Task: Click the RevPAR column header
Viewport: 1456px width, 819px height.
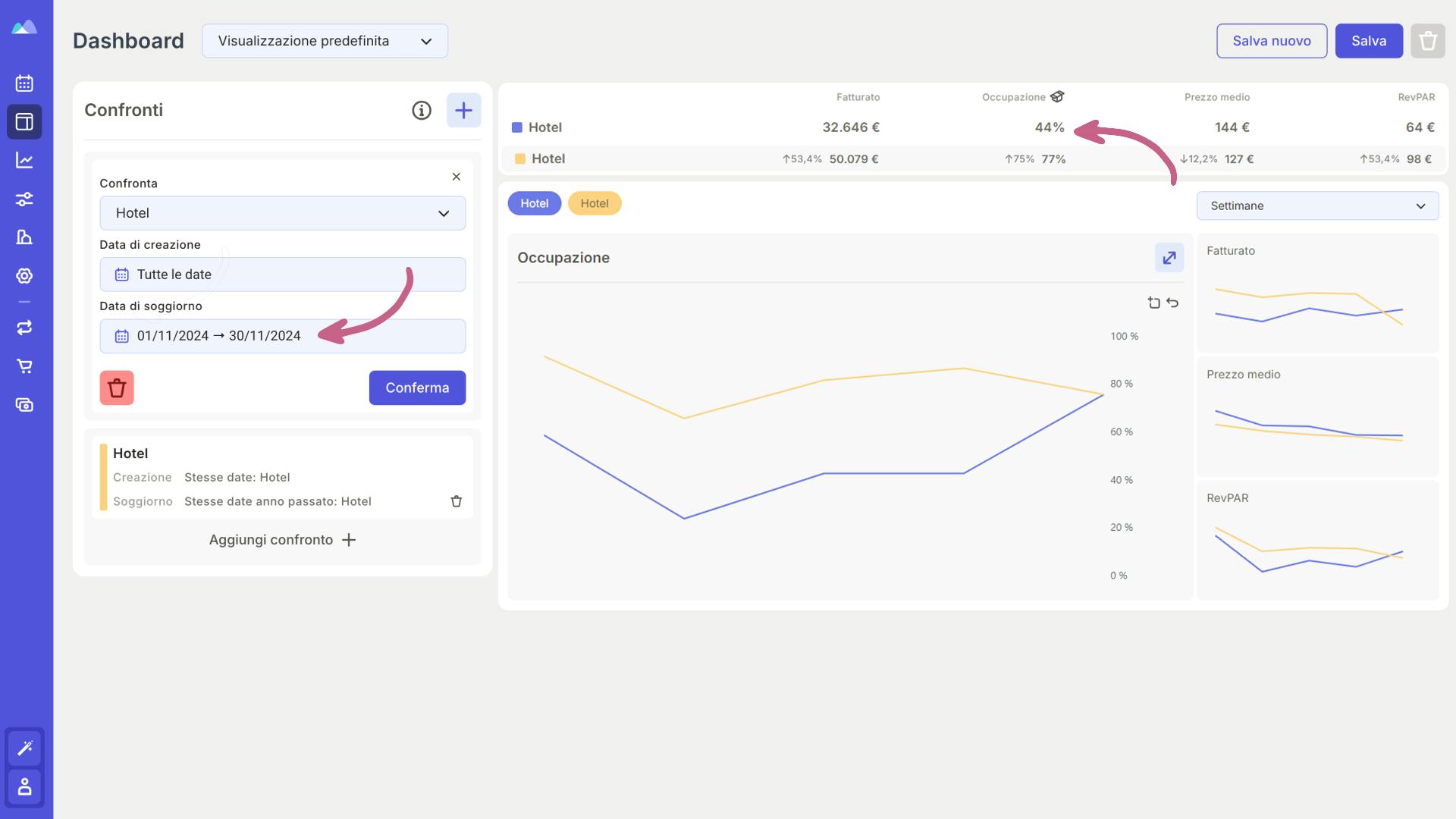Action: click(x=1417, y=97)
